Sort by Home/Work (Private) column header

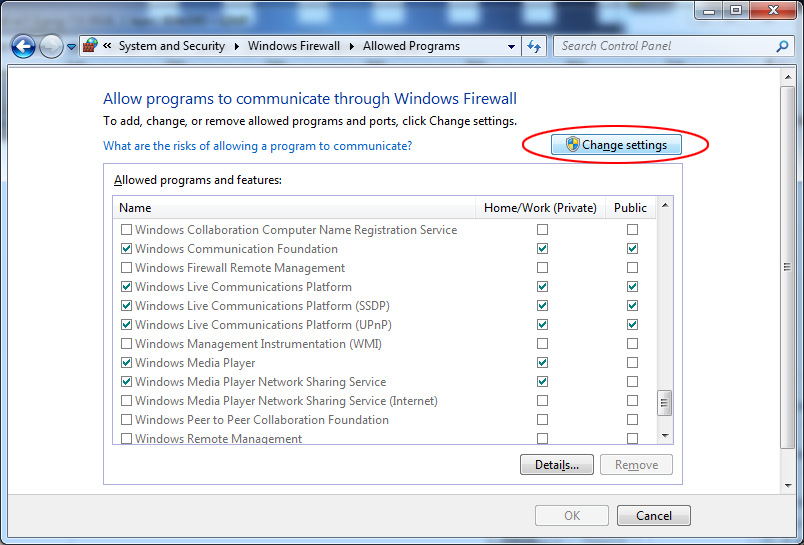tap(540, 208)
